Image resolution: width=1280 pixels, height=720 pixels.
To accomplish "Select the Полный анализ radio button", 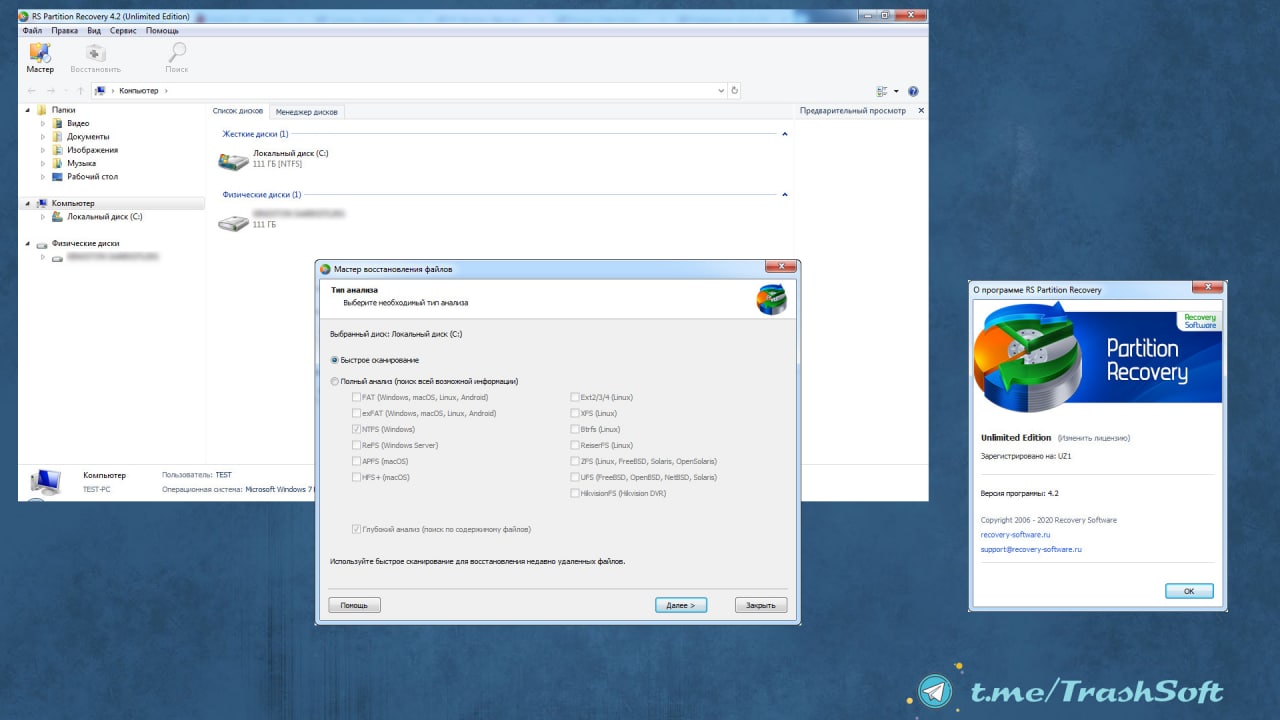I will [x=335, y=381].
